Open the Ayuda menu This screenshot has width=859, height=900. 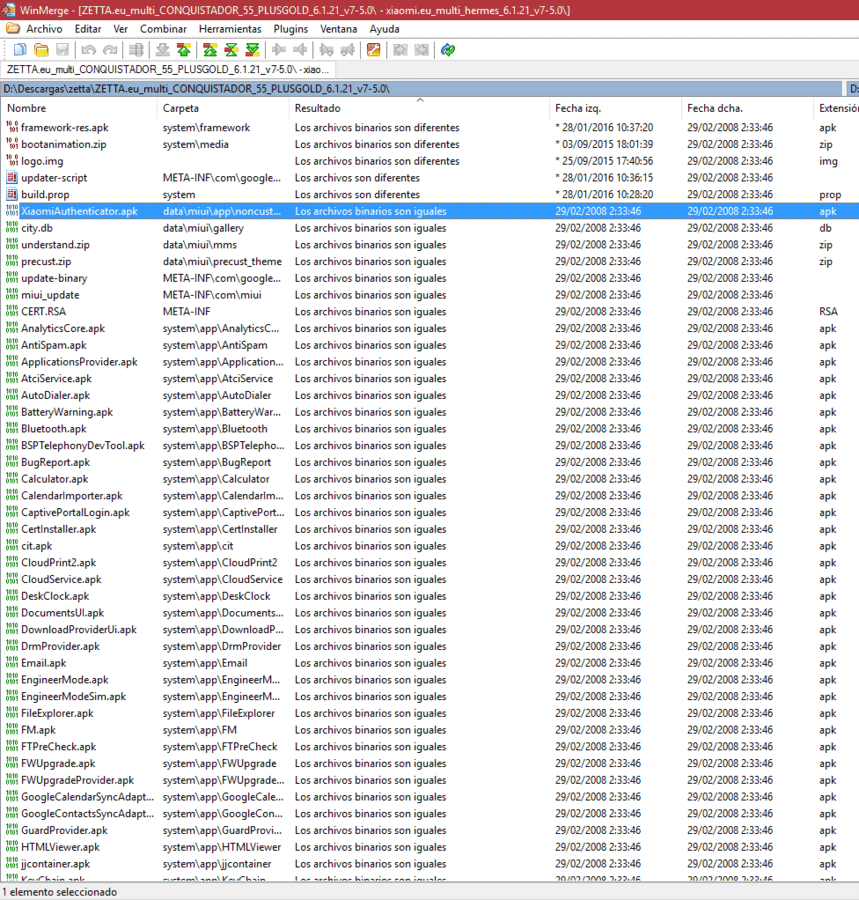click(384, 29)
